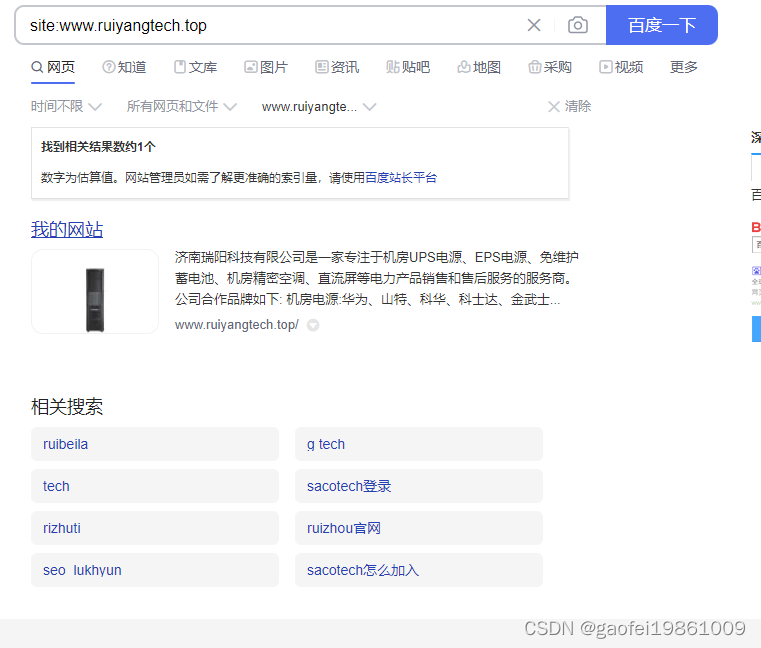Go to the 贴吧 tab
Viewport: 761px width, 648px height.
click(x=408, y=67)
